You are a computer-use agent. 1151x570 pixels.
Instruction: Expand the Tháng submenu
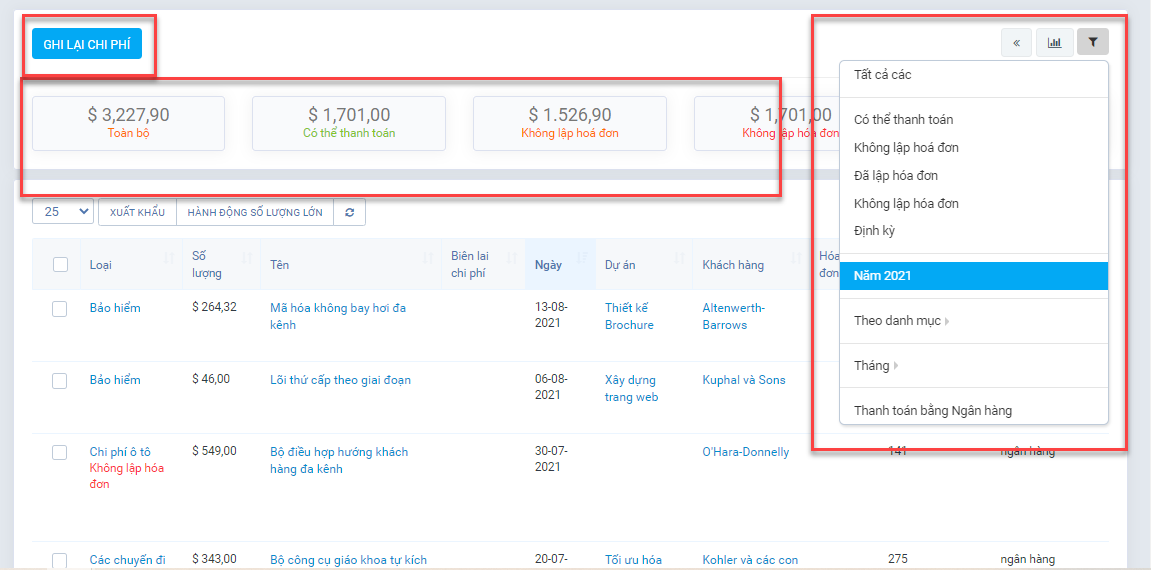point(875,366)
